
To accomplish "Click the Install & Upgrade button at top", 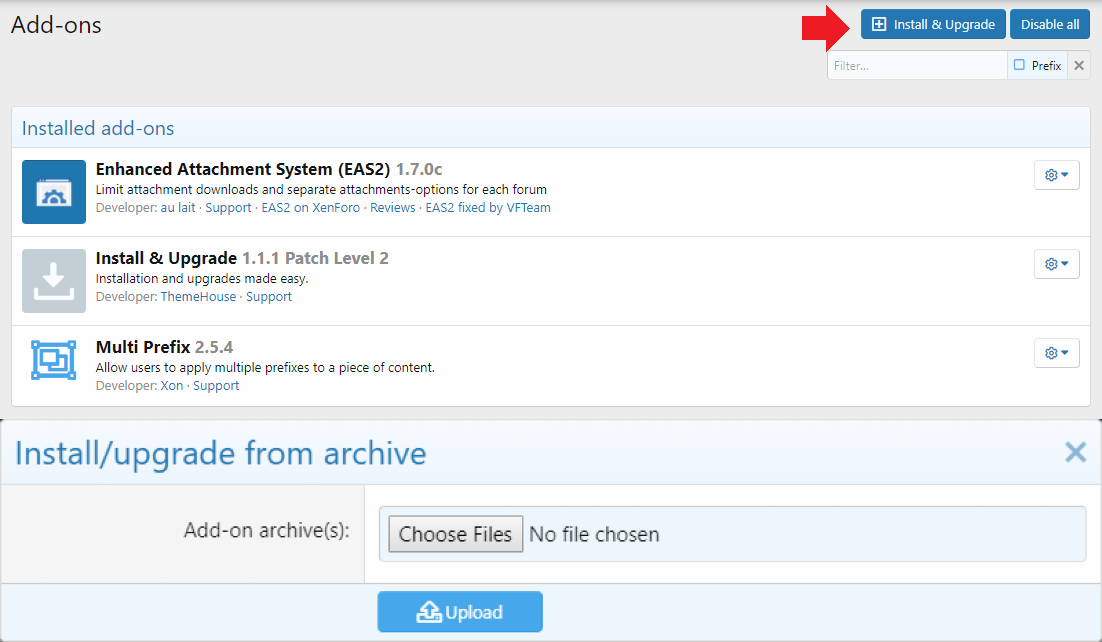I will coord(933,24).
